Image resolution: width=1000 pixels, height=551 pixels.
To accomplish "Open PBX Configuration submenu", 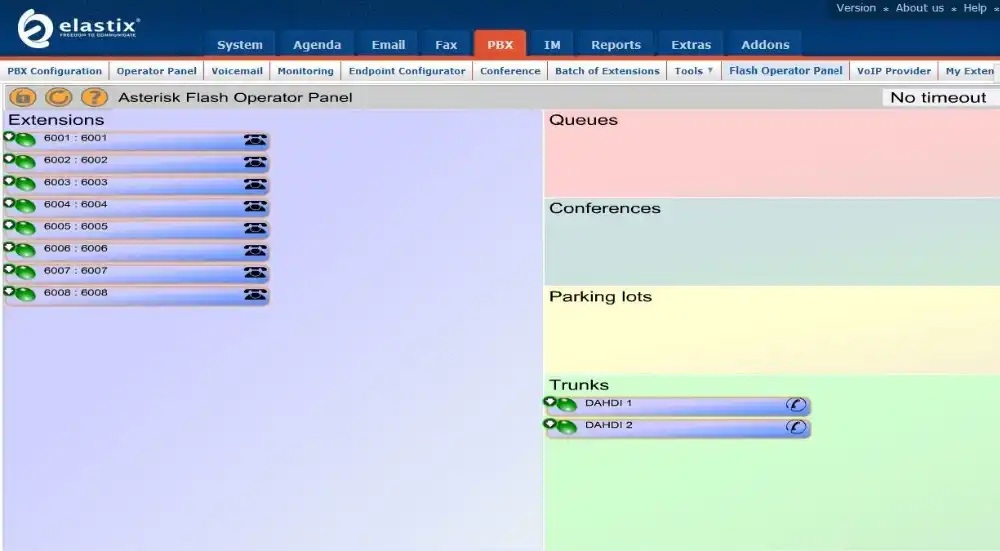I will point(55,71).
